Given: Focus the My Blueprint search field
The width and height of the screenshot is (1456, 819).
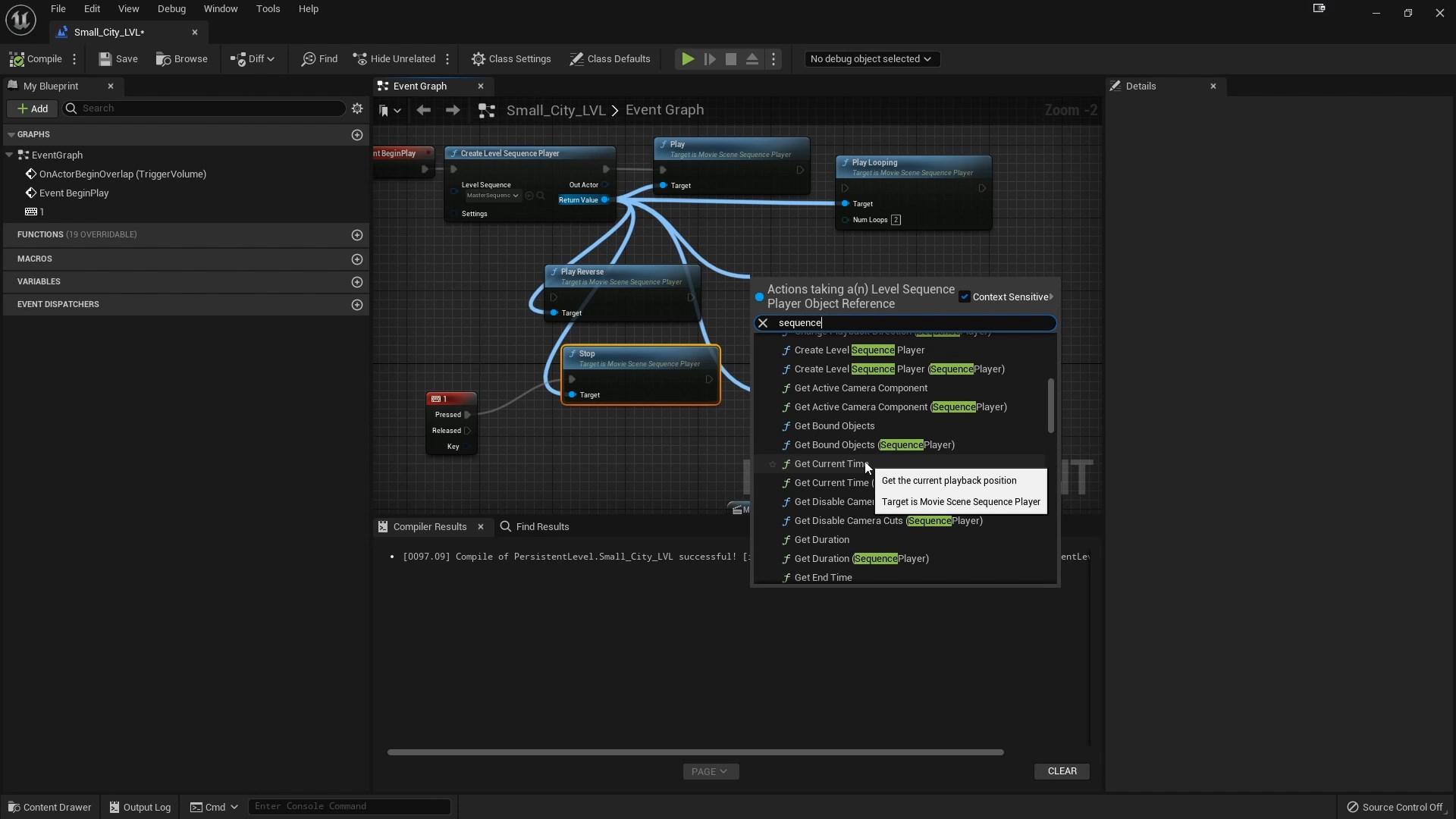Looking at the screenshot, I should (x=205, y=108).
